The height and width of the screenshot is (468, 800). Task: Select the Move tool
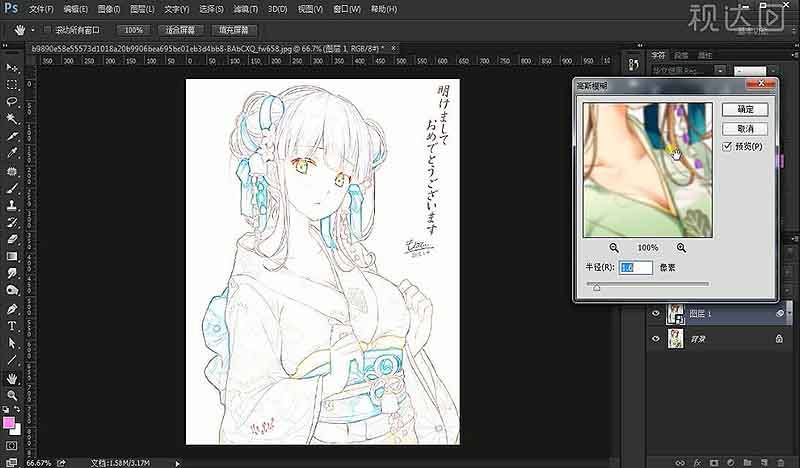(12, 67)
